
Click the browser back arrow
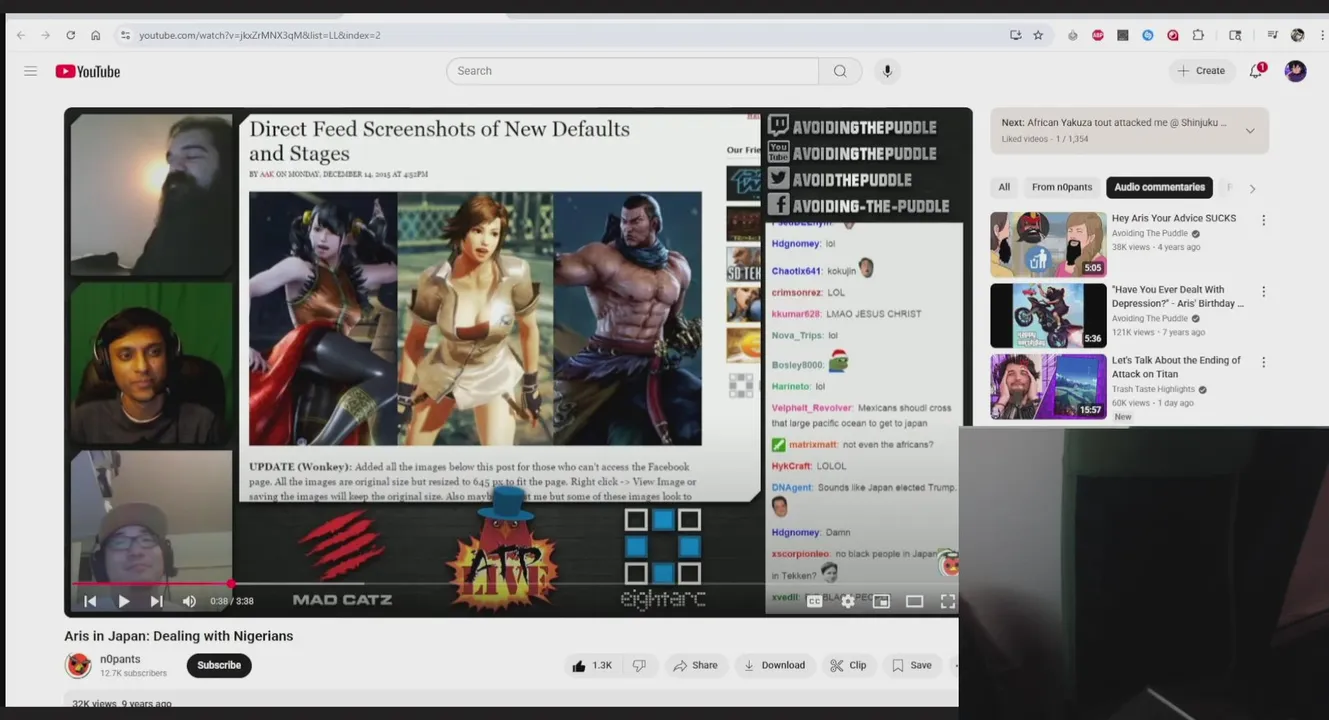point(21,35)
